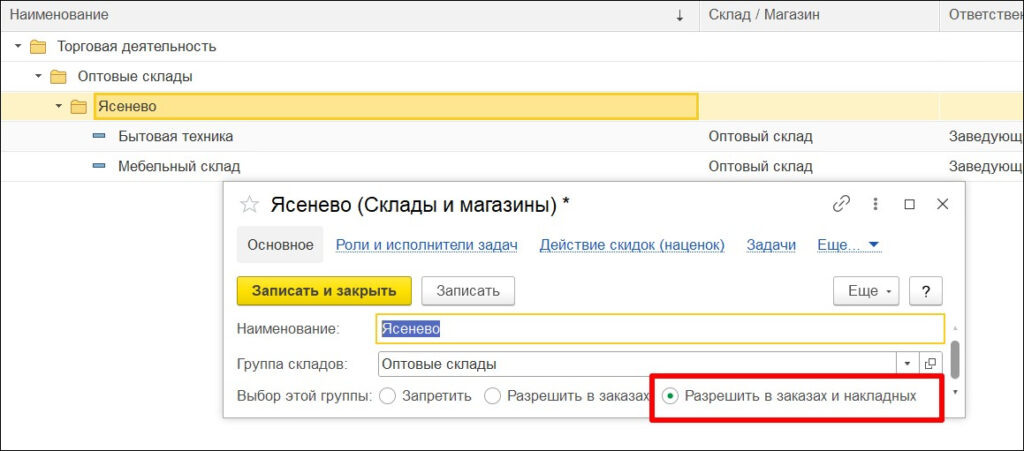Click the Торговая деятельность folder icon

tap(38, 47)
